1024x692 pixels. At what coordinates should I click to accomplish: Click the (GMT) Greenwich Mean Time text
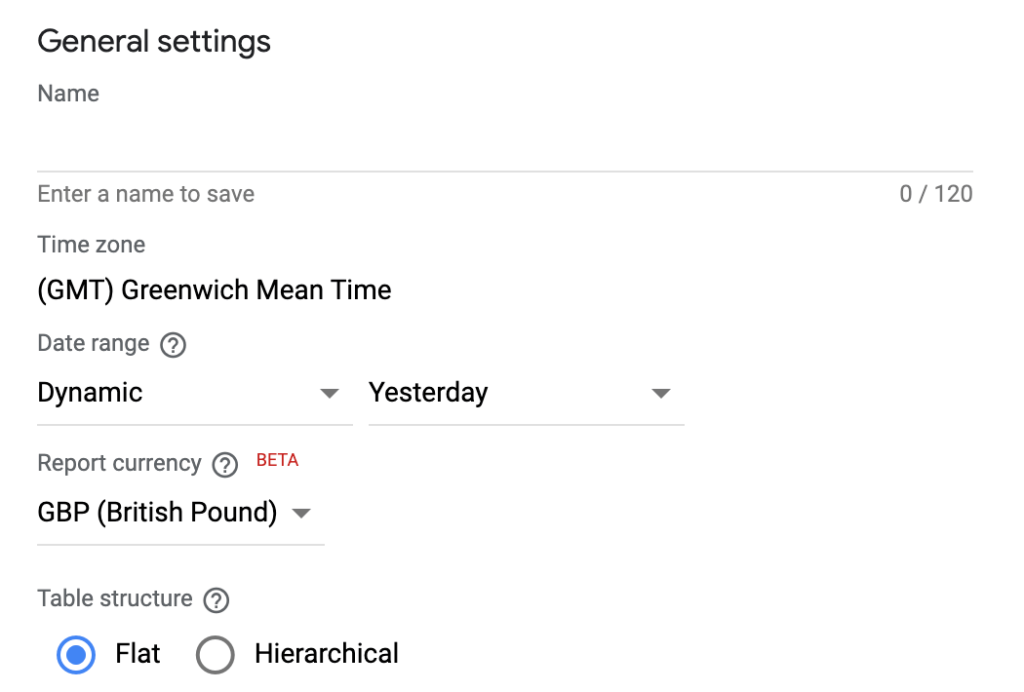coord(213,290)
